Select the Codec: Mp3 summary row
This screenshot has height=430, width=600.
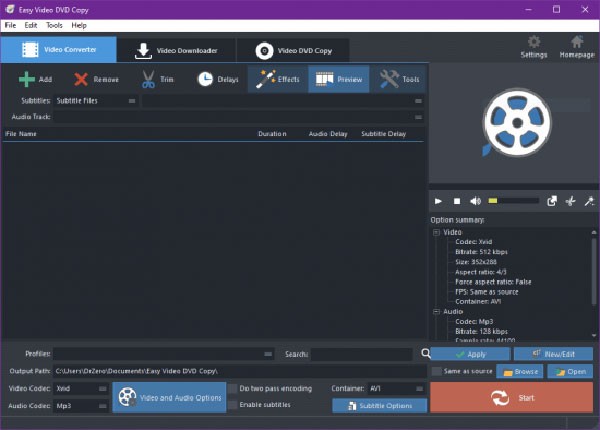(474, 321)
